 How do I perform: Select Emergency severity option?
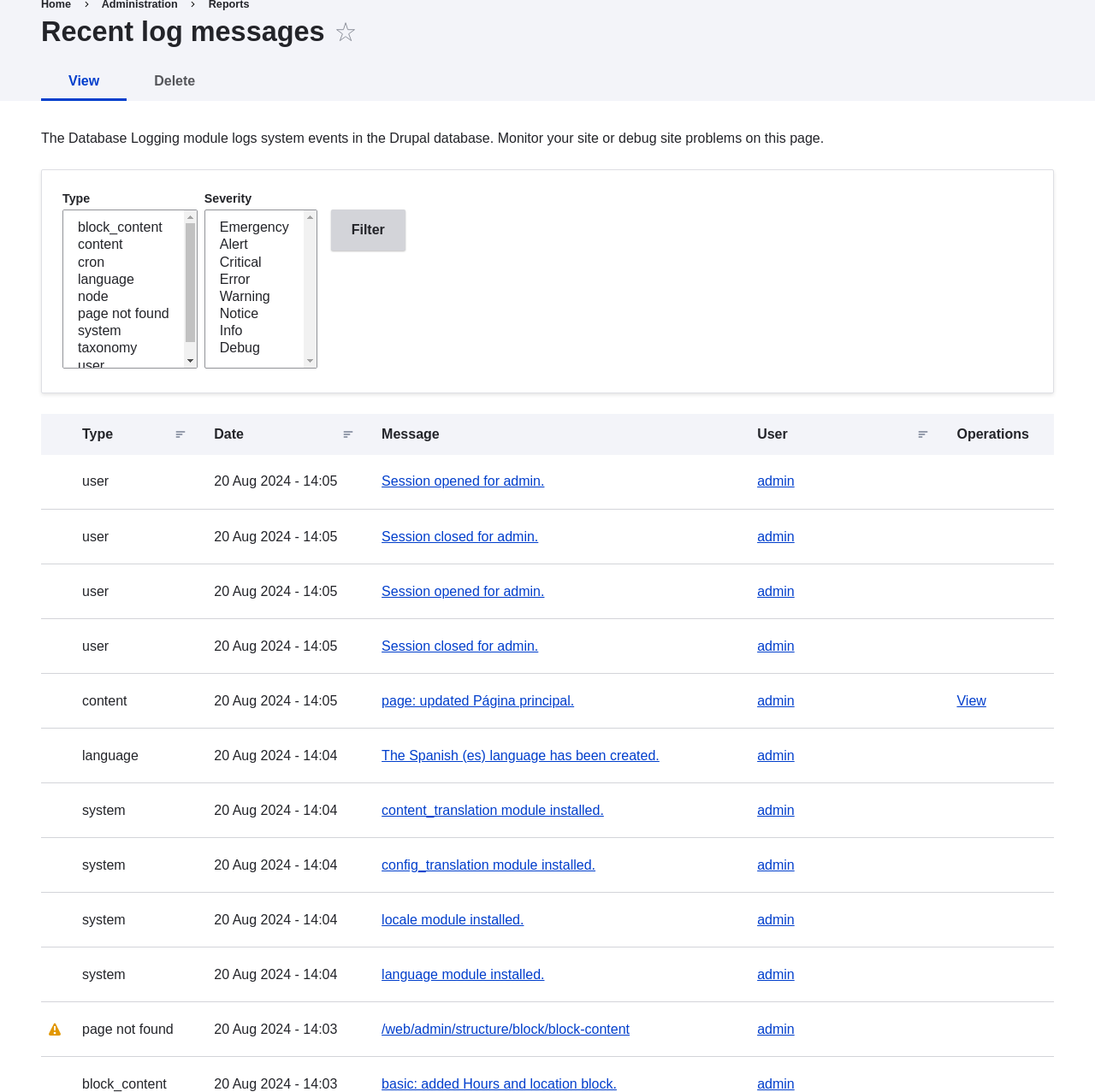[x=254, y=227]
